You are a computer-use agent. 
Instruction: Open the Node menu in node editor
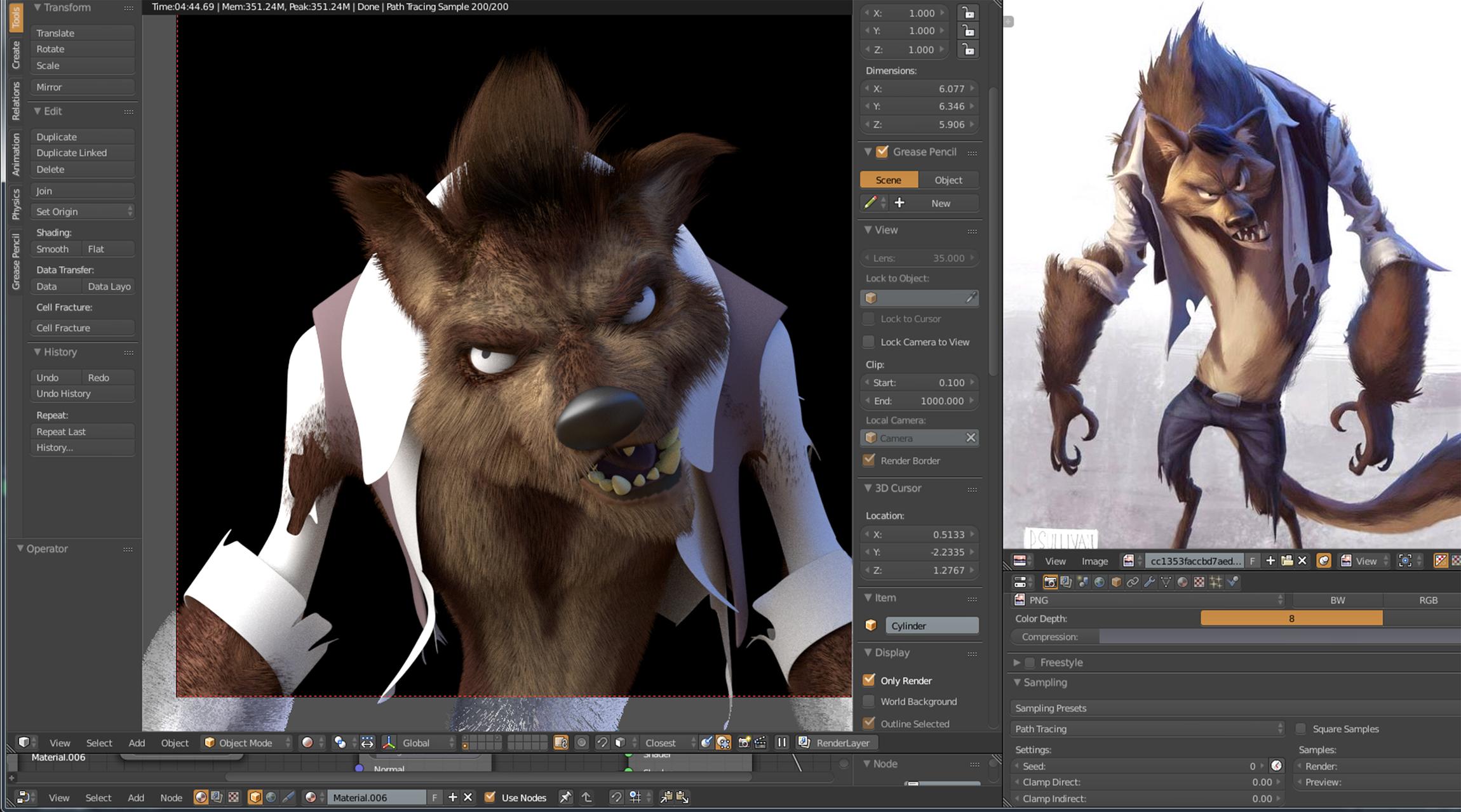(171, 797)
